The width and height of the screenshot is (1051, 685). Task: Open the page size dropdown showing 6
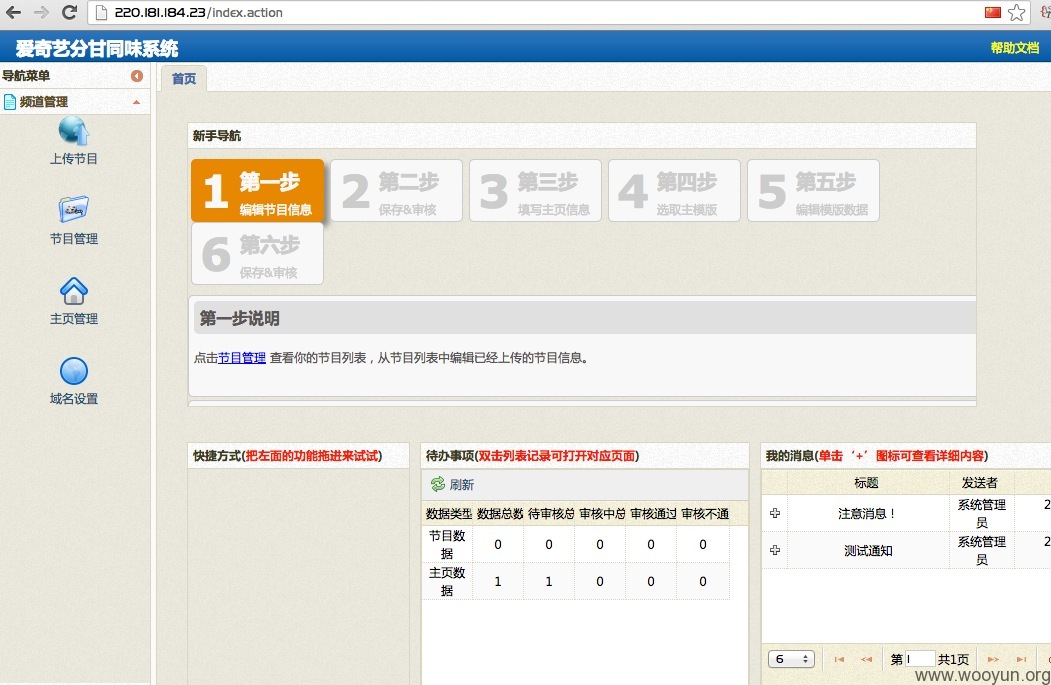click(x=791, y=659)
